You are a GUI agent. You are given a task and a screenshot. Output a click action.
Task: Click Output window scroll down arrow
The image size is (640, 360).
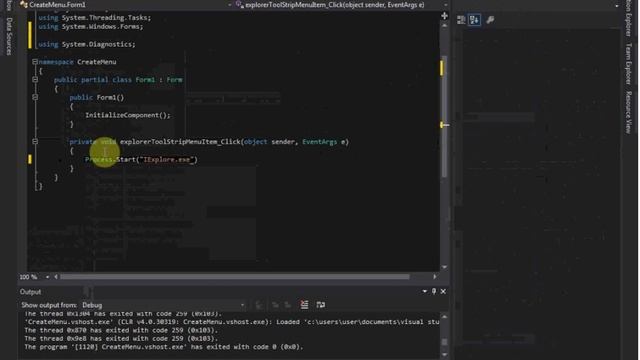point(444,354)
